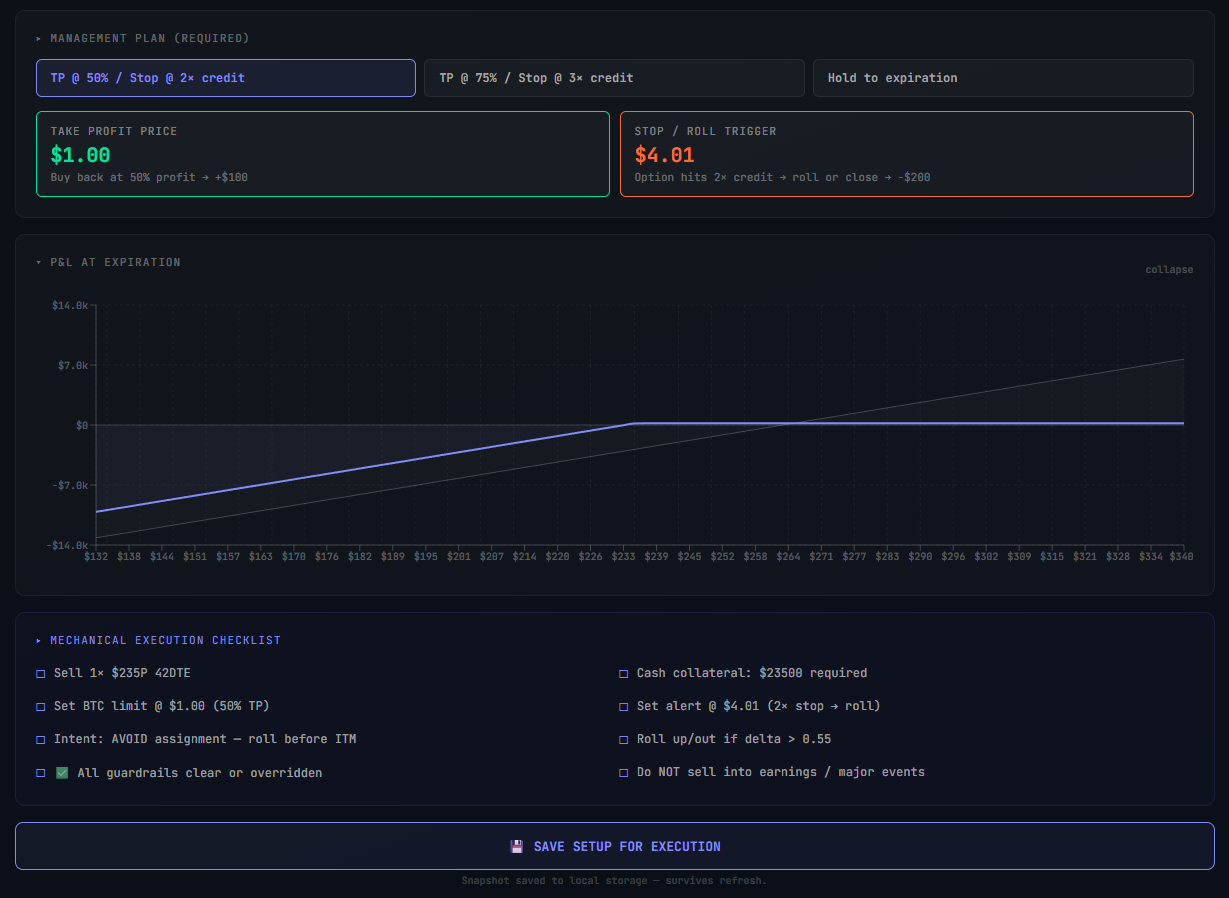
Task: Select the Hold to expiration plan
Action: (x=1003, y=77)
